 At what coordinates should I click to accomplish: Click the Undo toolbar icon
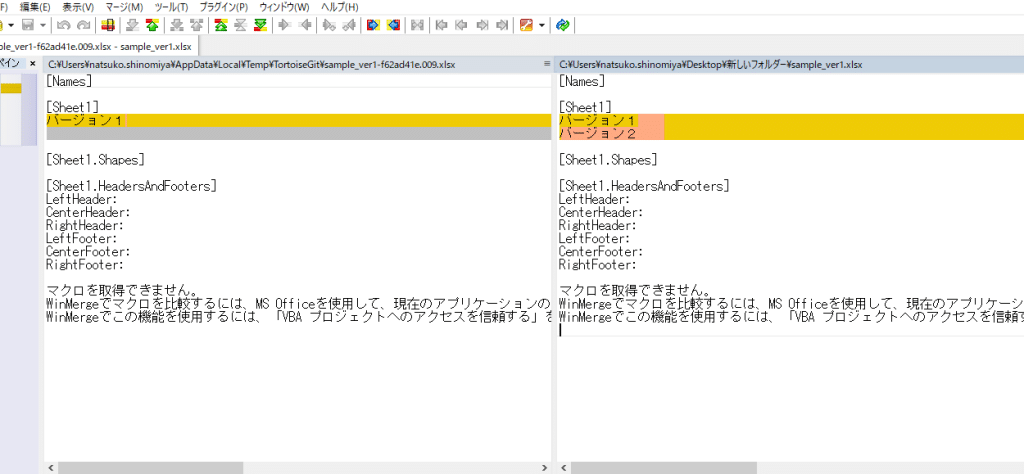63,25
